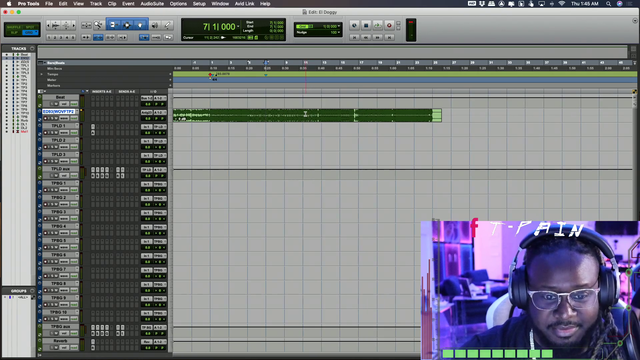Open the Track menu
Screen dimensions: 640x360
click(96, 4)
